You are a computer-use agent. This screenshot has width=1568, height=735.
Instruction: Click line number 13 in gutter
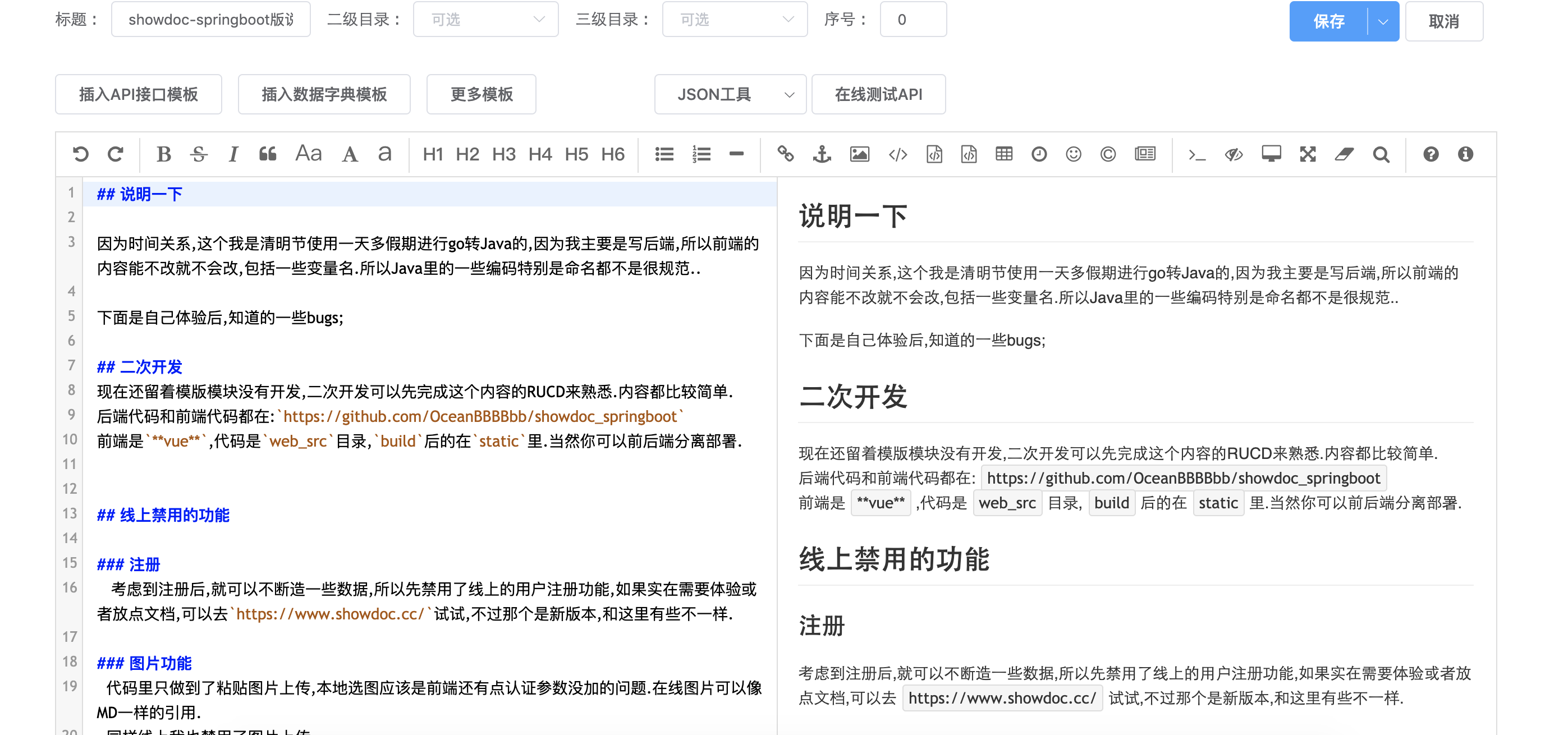[x=70, y=513]
